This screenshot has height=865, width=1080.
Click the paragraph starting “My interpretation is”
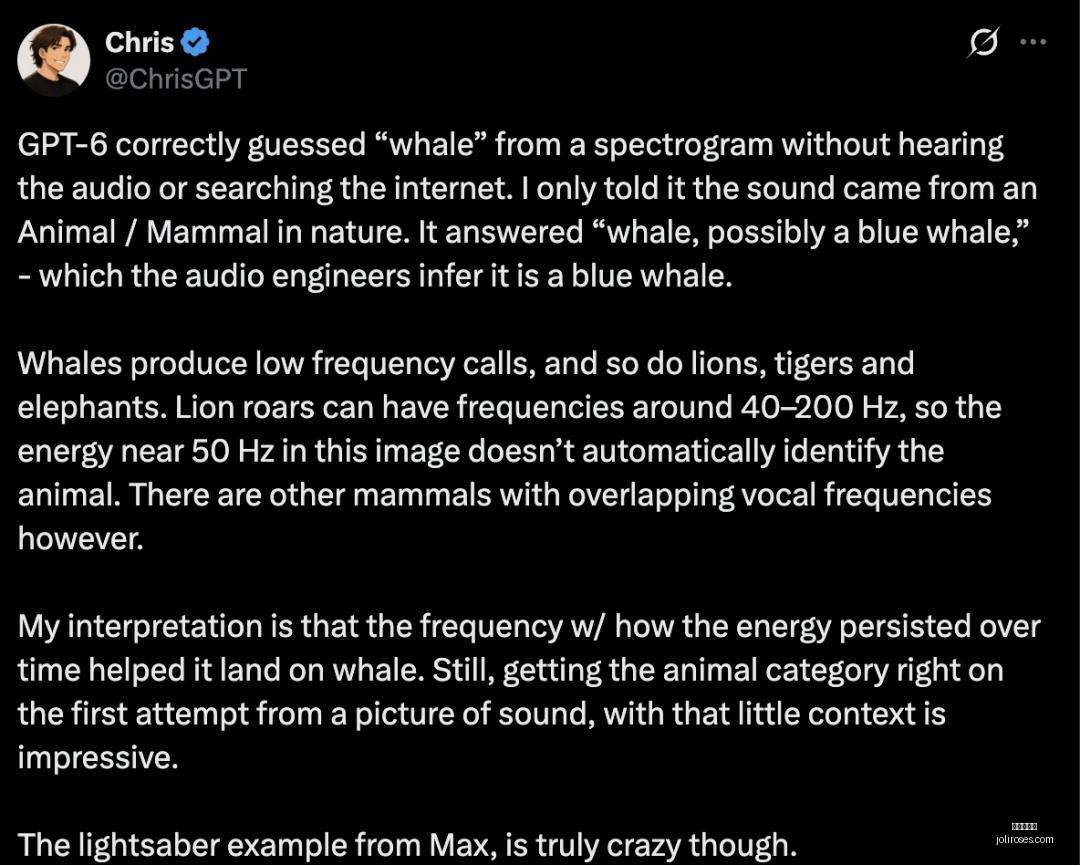coord(529,691)
